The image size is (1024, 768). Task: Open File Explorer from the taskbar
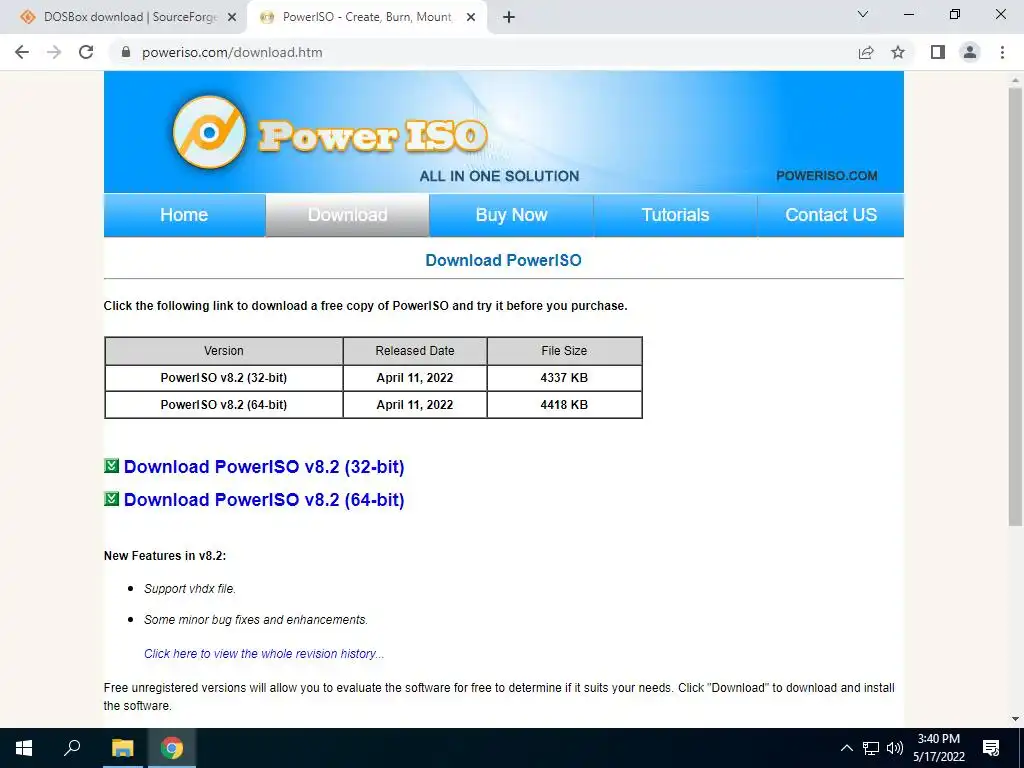pyautogui.click(x=122, y=748)
